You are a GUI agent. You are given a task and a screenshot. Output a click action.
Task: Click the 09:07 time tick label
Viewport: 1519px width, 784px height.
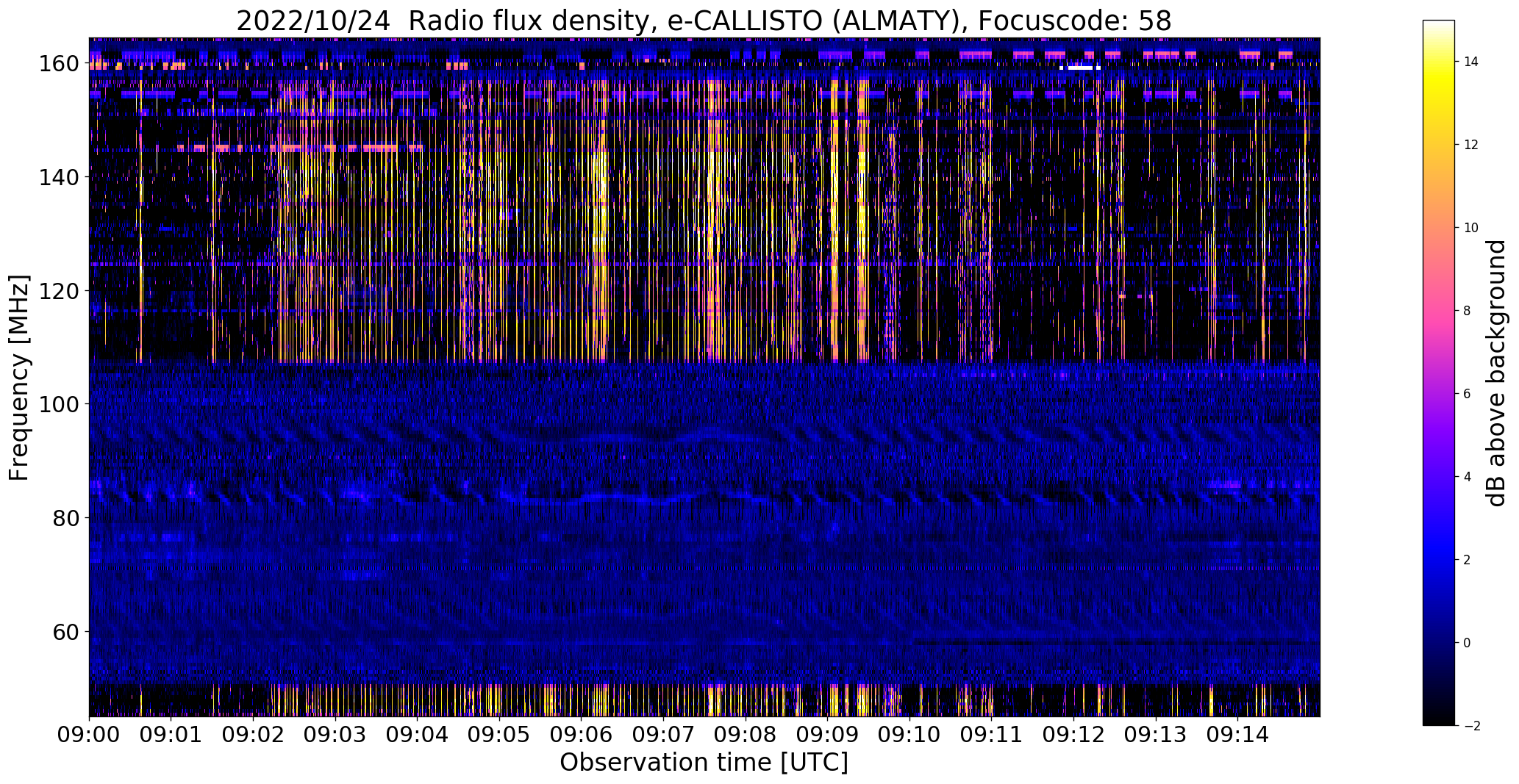pos(663,735)
